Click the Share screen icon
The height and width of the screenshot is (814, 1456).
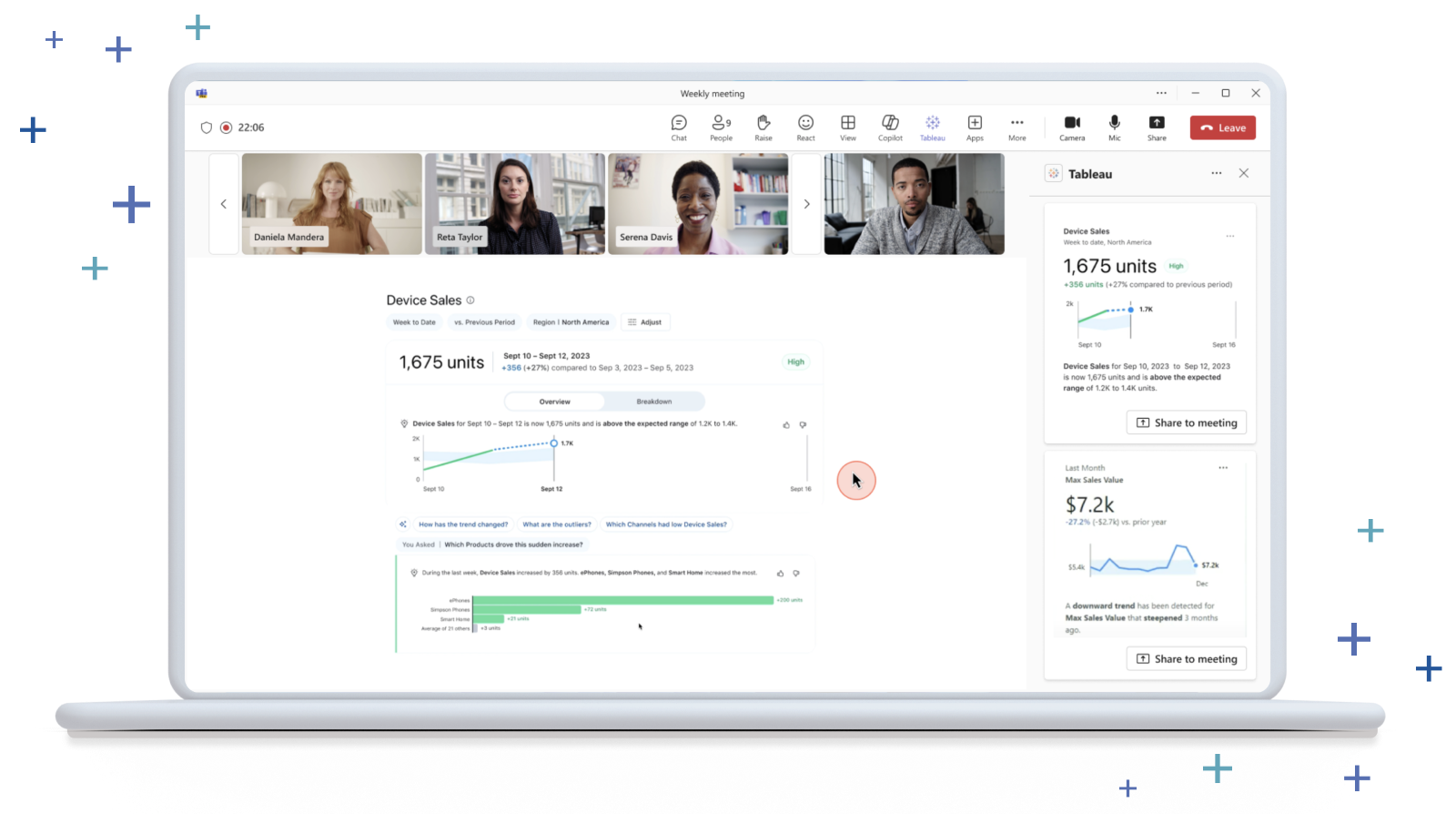(x=1157, y=127)
